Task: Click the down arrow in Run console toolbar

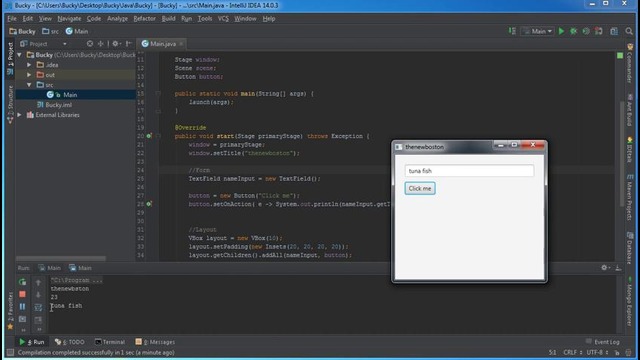Action: [38, 294]
